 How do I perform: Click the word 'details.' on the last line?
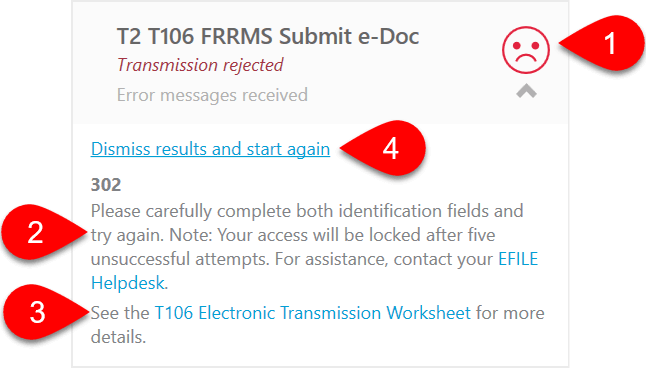point(119,337)
